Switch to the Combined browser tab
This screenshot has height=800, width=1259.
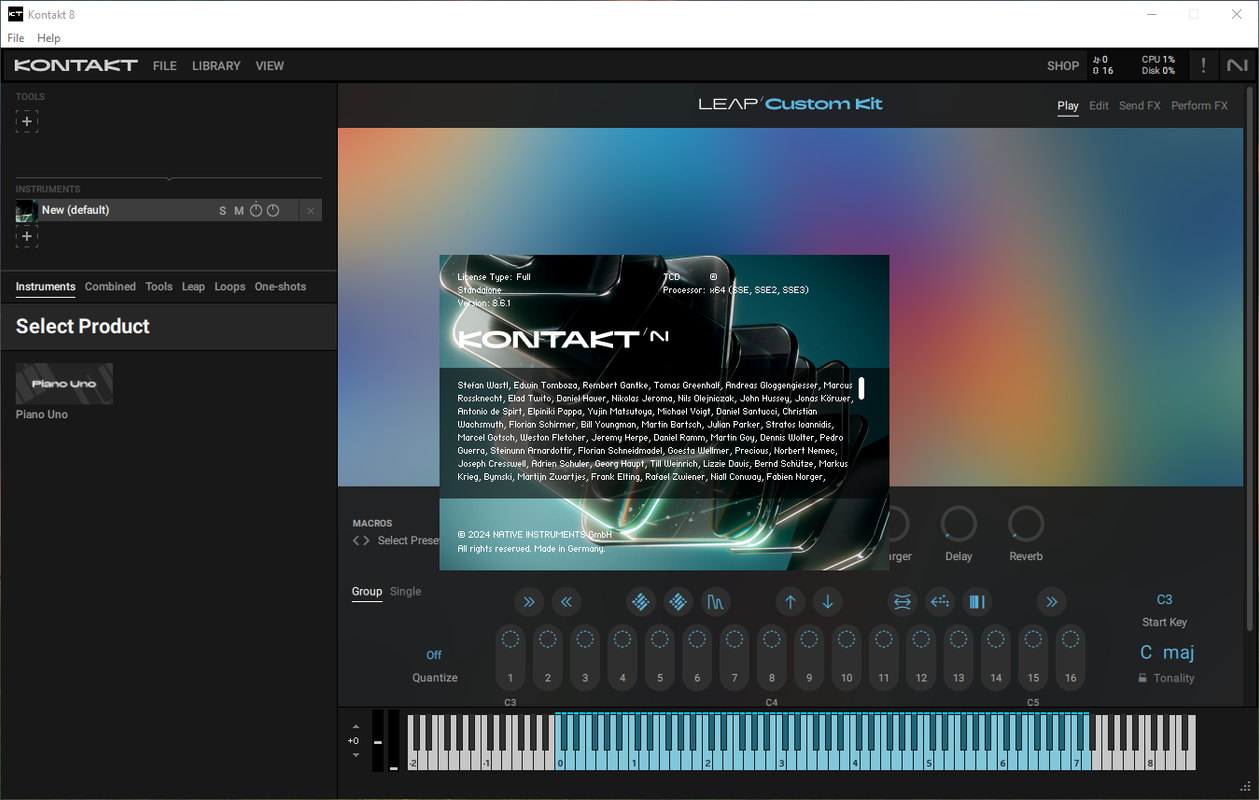pyautogui.click(x=110, y=287)
